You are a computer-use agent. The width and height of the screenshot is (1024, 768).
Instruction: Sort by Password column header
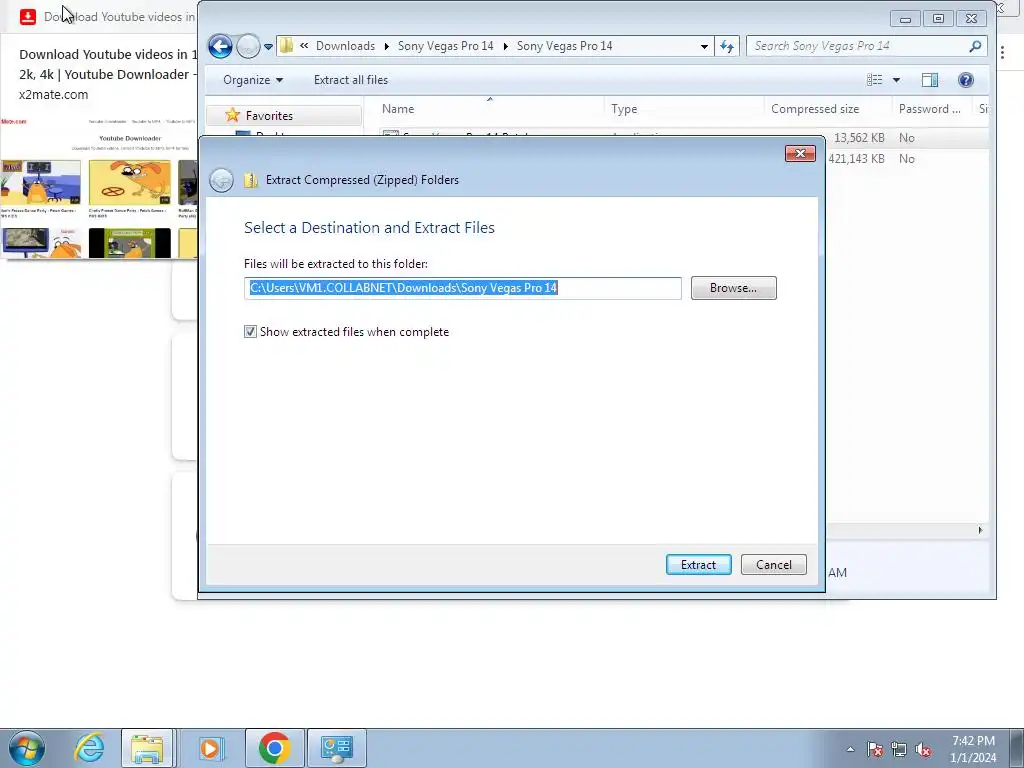pos(931,109)
